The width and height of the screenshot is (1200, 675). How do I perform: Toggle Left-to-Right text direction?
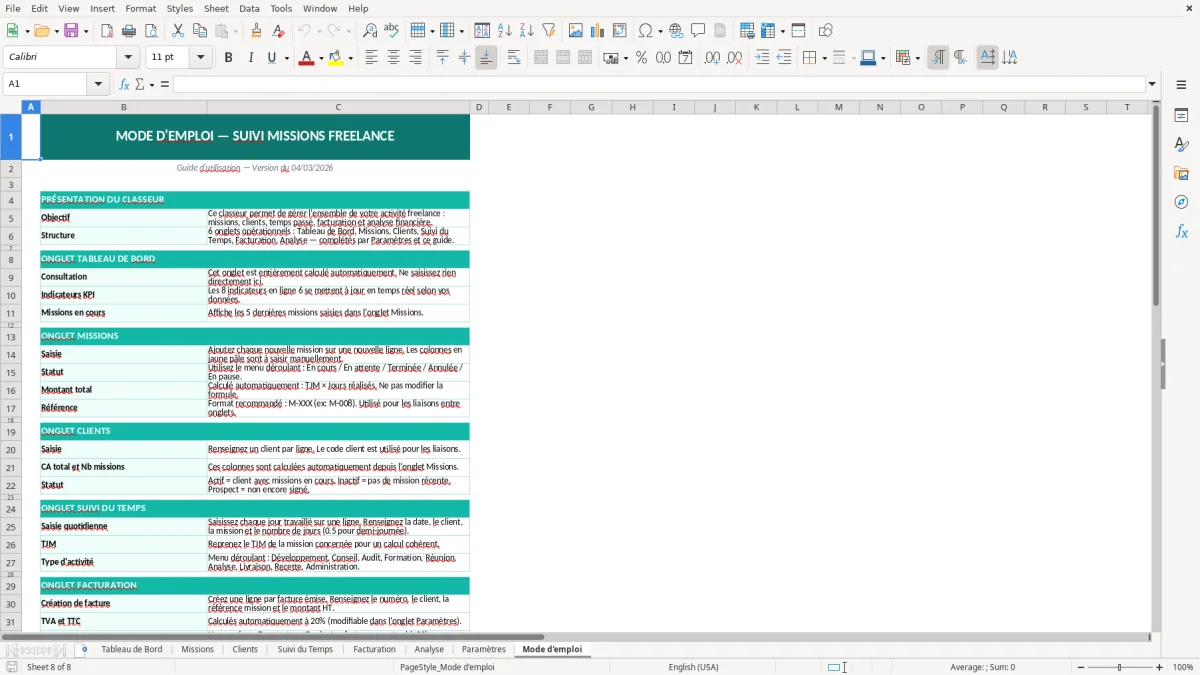(x=937, y=58)
